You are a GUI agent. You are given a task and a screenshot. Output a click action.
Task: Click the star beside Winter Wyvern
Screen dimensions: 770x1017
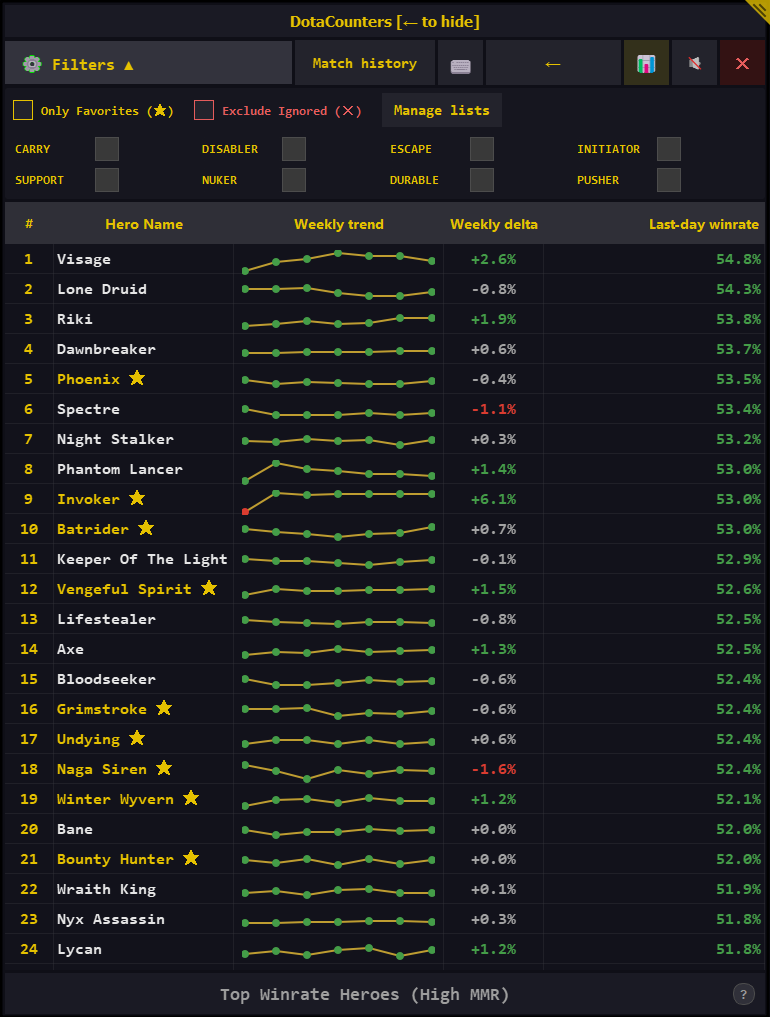point(191,799)
